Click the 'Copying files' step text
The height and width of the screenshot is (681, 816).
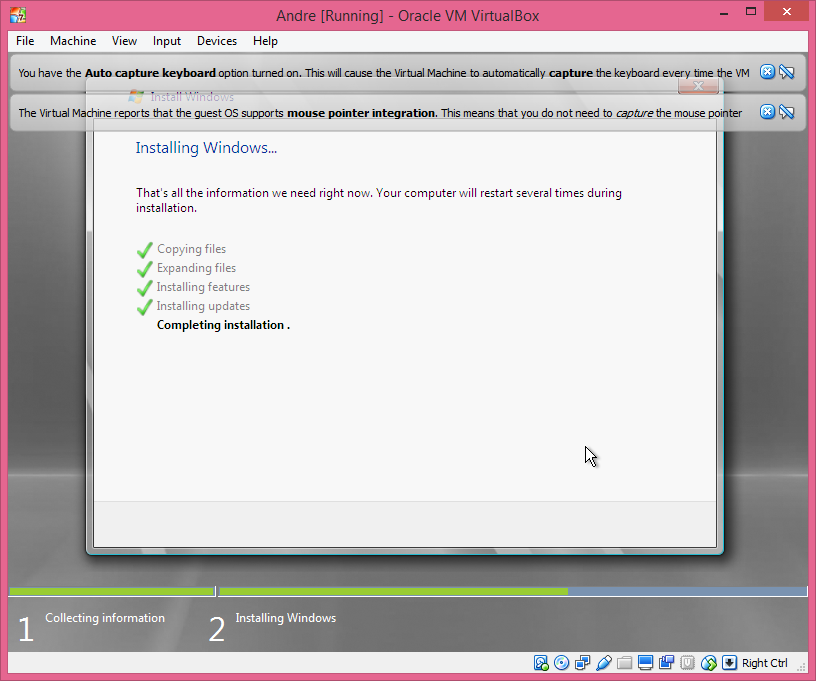point(192,249)
